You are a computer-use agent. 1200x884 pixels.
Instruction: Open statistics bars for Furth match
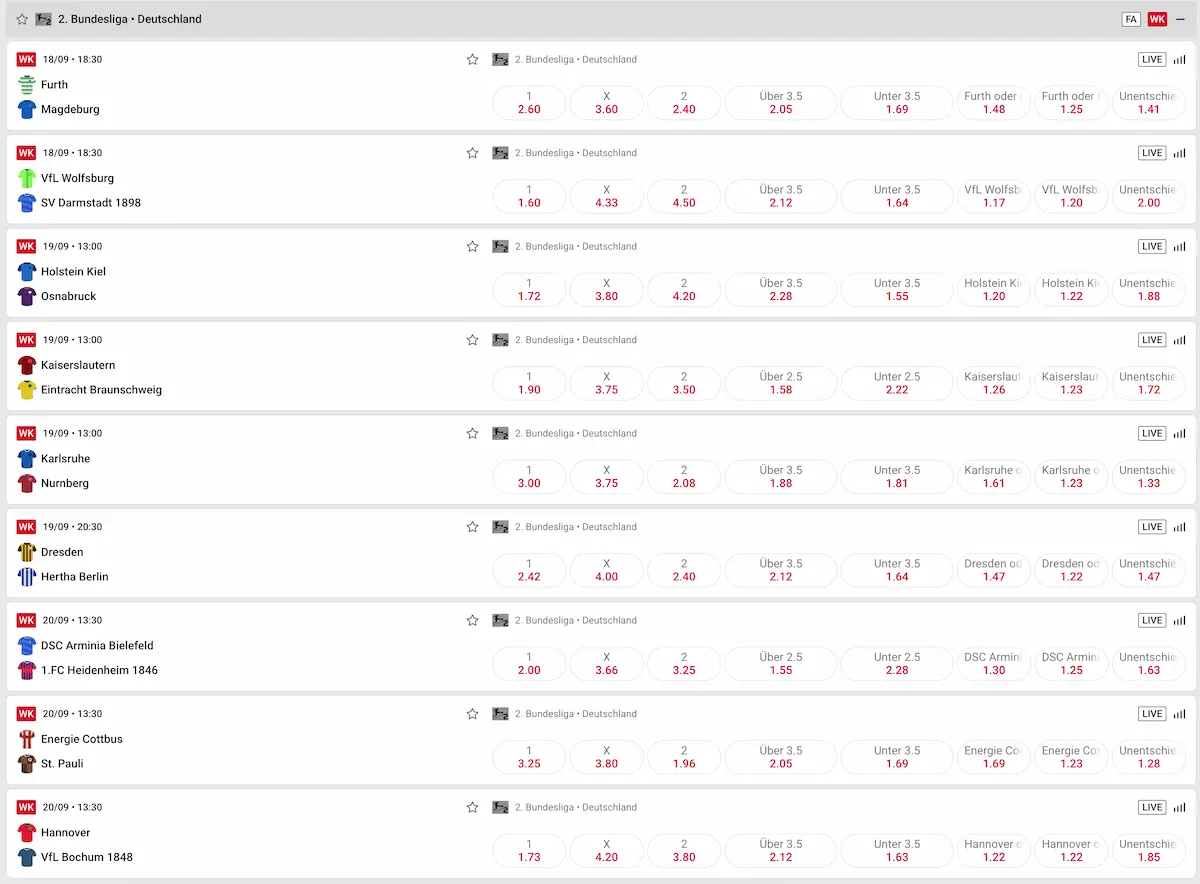[1179, 60]
